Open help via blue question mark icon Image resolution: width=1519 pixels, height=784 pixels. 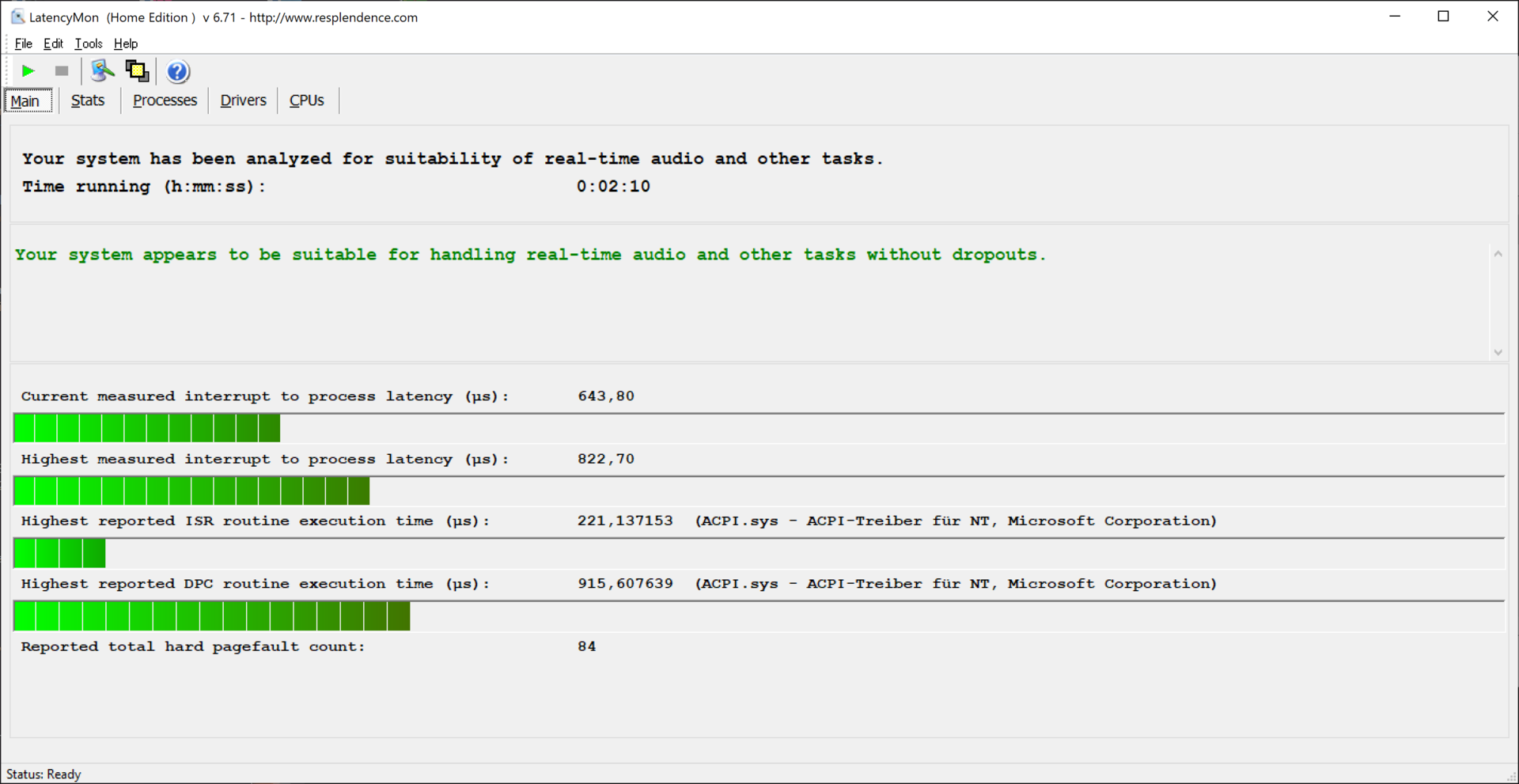[x=178, y=72]
